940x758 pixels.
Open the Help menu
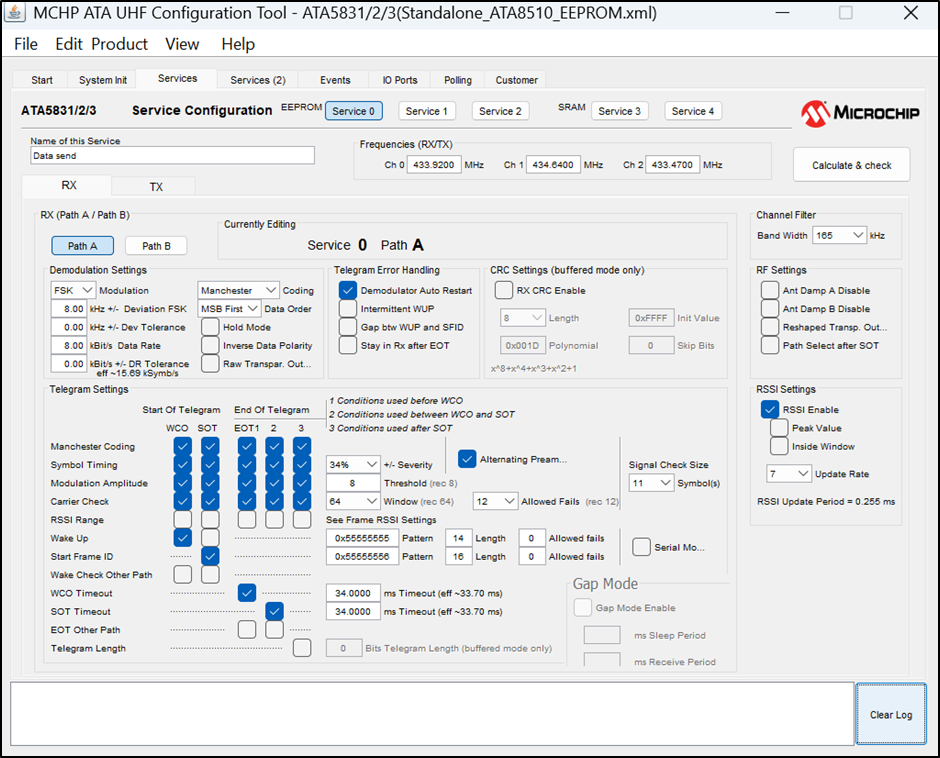tap(238, 44)
